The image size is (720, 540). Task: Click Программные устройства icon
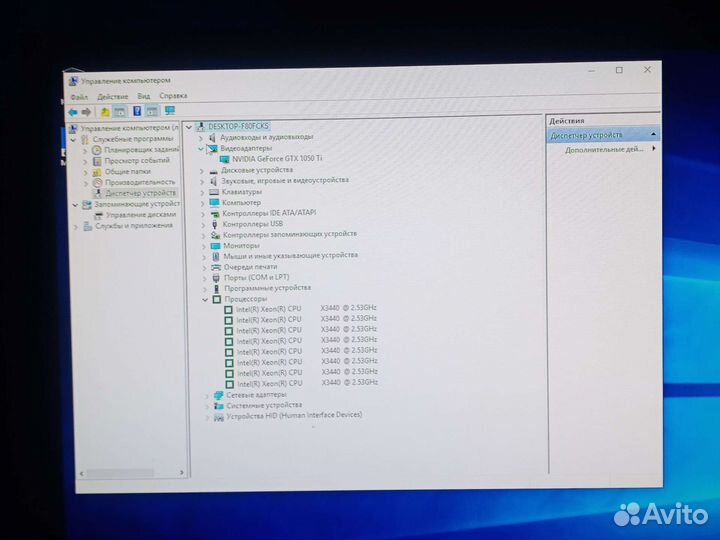pyautogui.click(x=216, y=289)
